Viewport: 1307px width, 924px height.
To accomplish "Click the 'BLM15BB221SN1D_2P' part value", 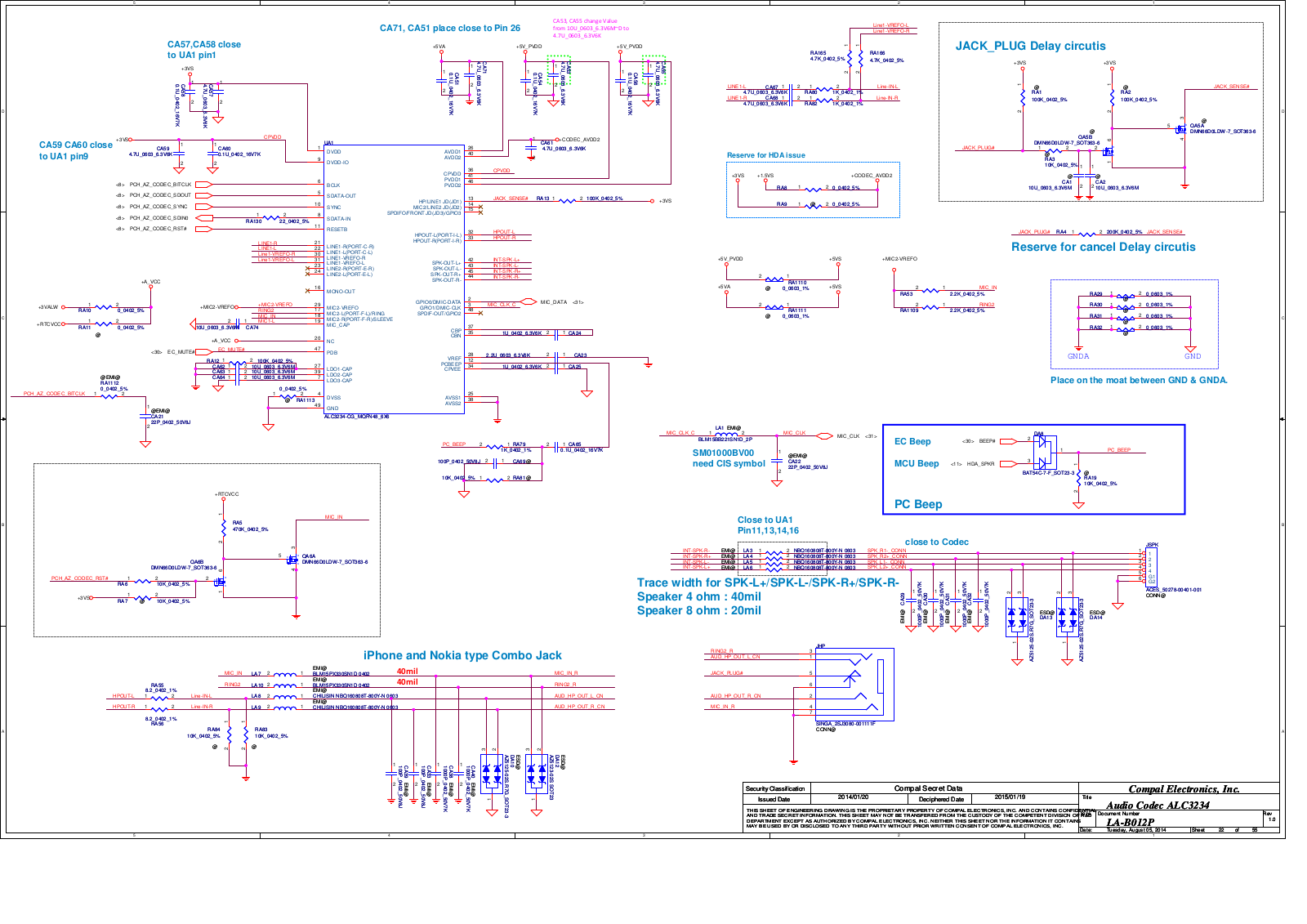I will (725, 440).
